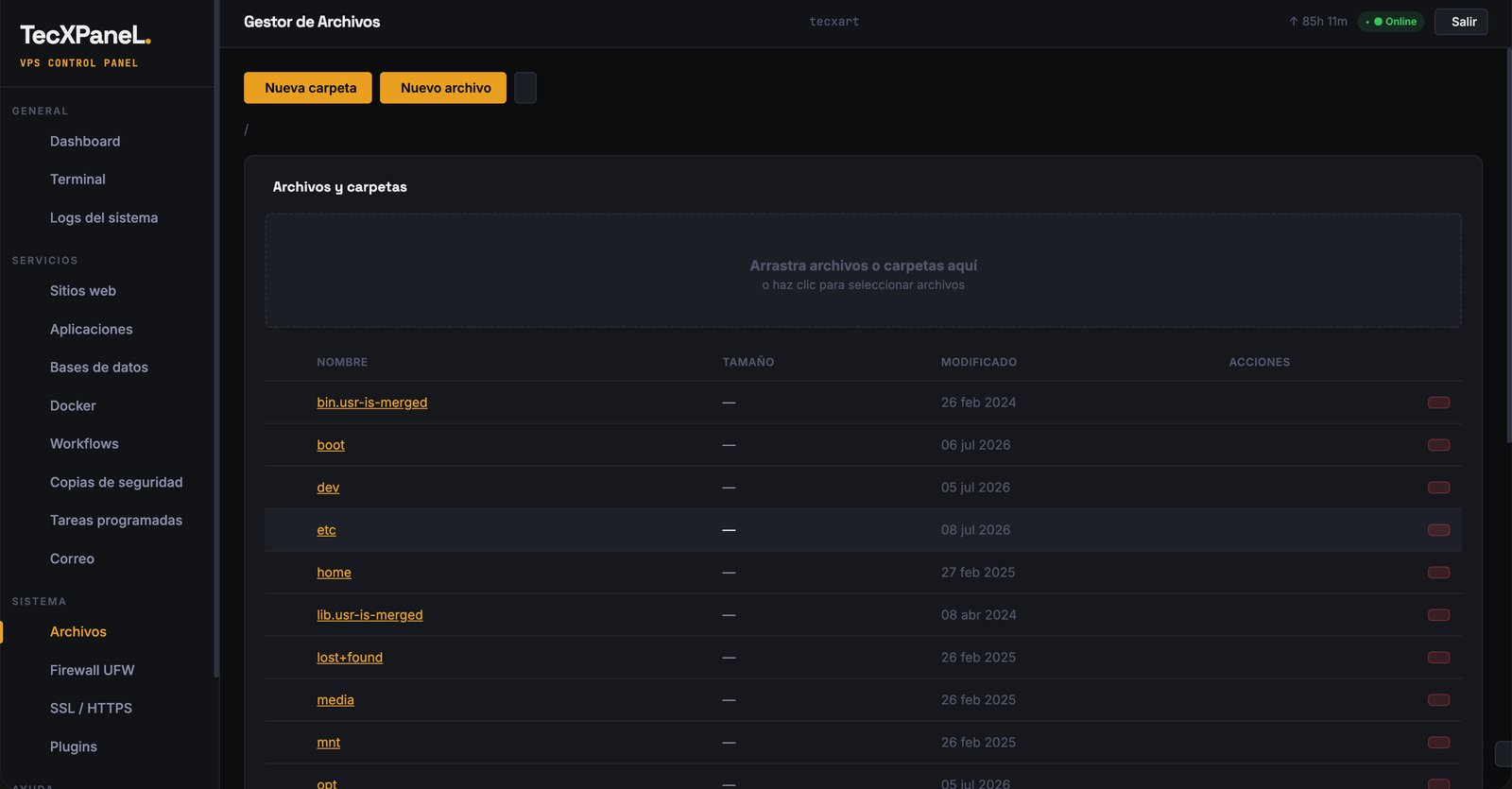This screenshot has width=1512, height=789.
Task: Open the bin.usr-is-merged folder link
Action: click(372, 403)
